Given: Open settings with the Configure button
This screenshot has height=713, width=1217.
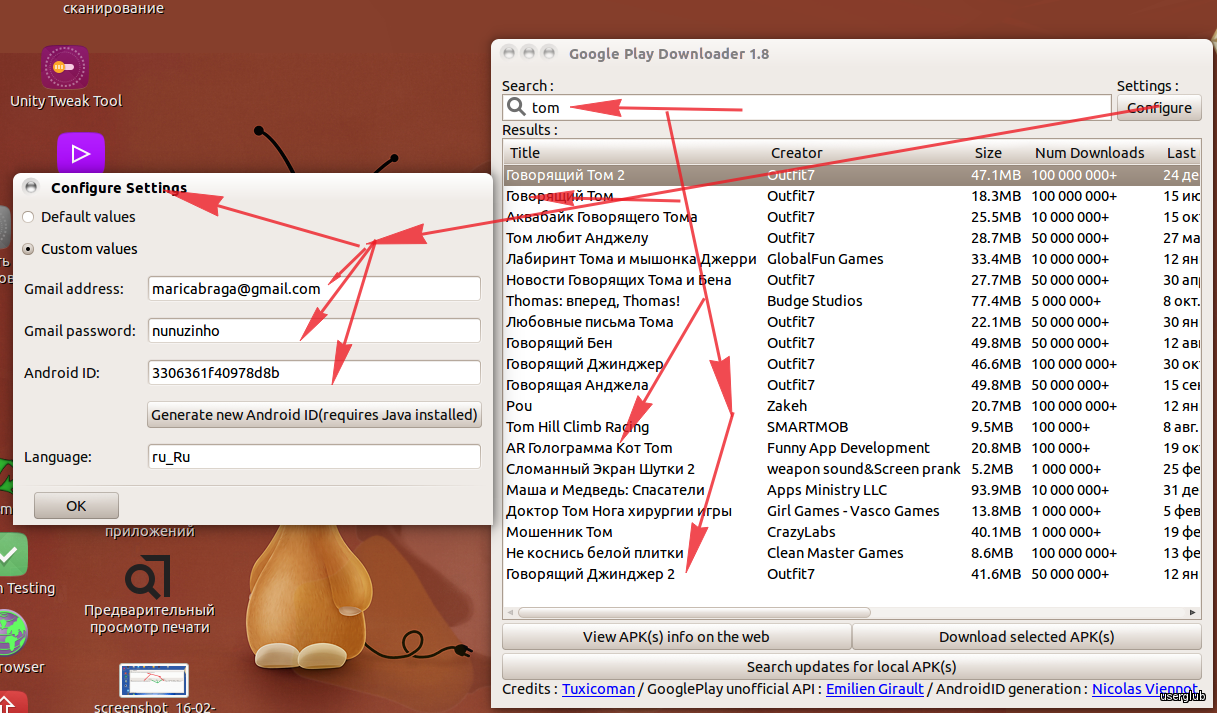Looking at the screenshot, I should coord(1159,108).
